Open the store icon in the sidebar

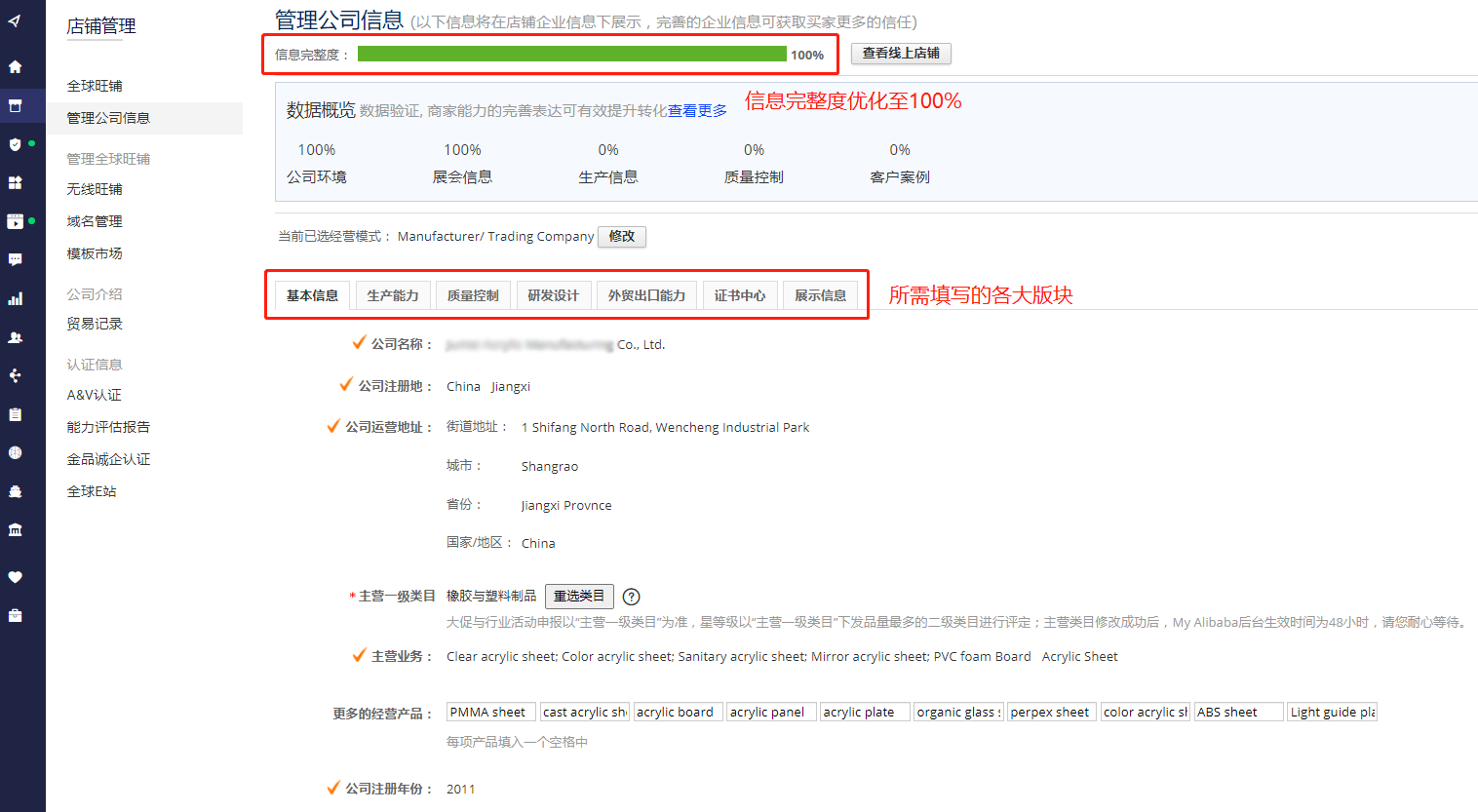(15, 105)
